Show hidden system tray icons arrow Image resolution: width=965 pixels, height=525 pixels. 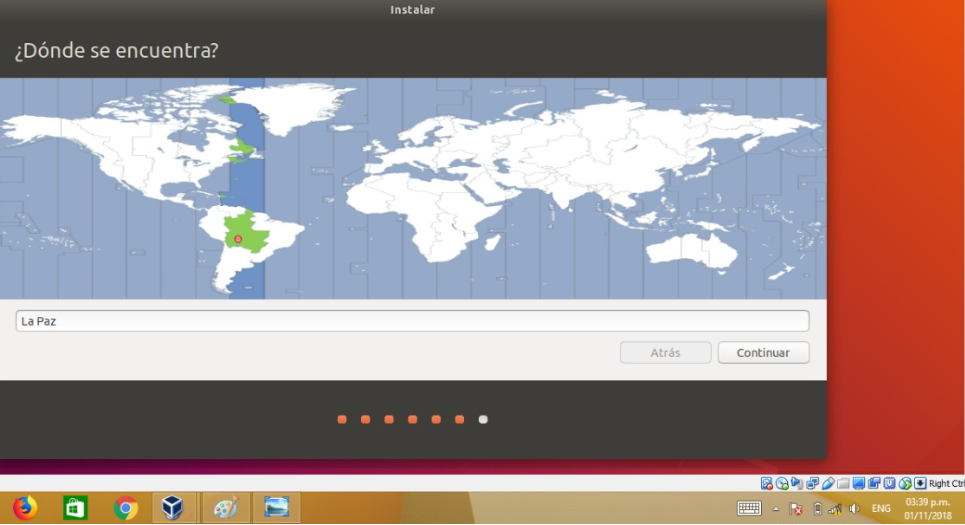(776, 509)
